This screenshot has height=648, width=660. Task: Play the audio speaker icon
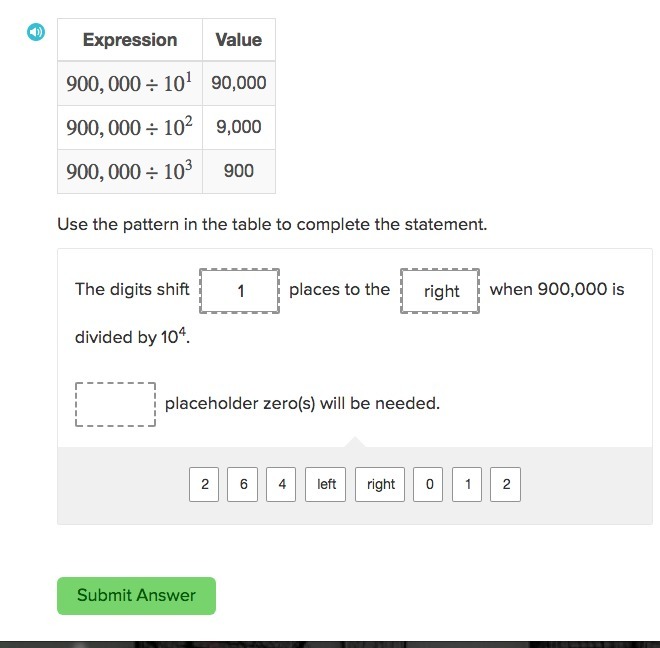(36, 32)
